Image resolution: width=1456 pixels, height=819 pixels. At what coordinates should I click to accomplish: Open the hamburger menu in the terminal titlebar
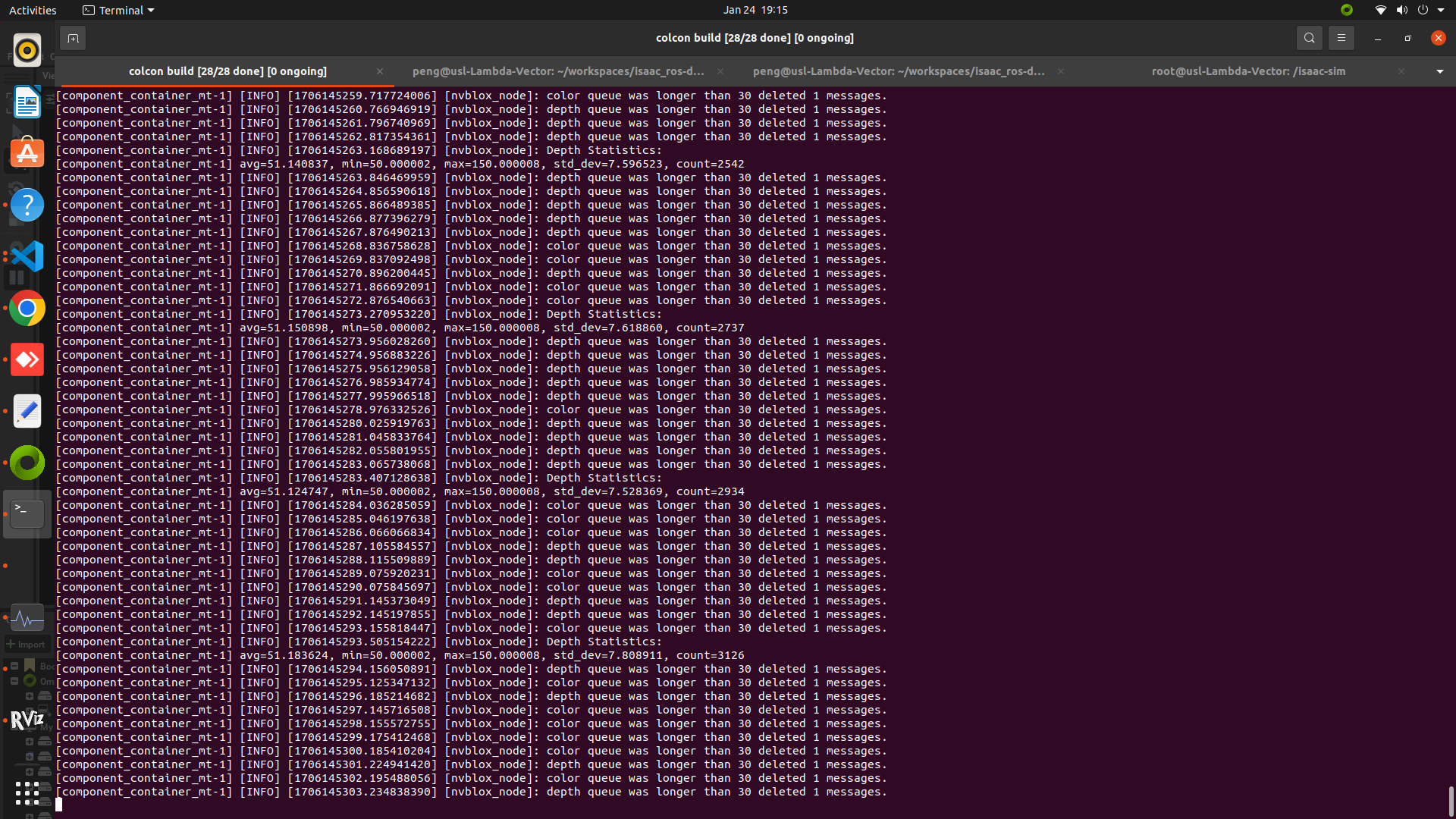1341,37
